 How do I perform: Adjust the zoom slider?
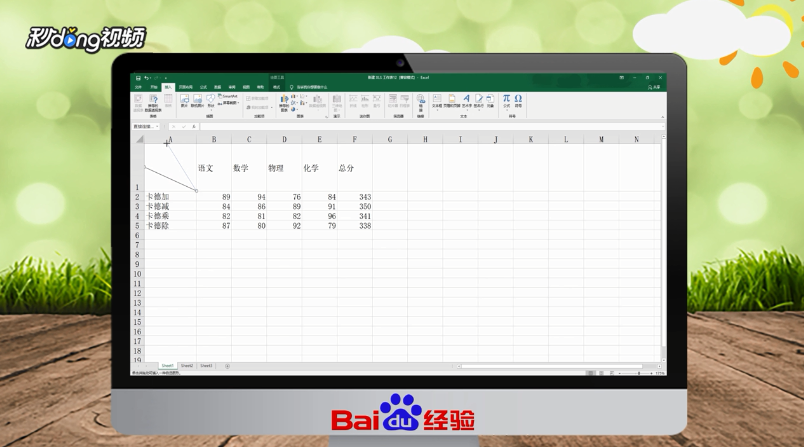pyautogui.click(x=639, y=373)
